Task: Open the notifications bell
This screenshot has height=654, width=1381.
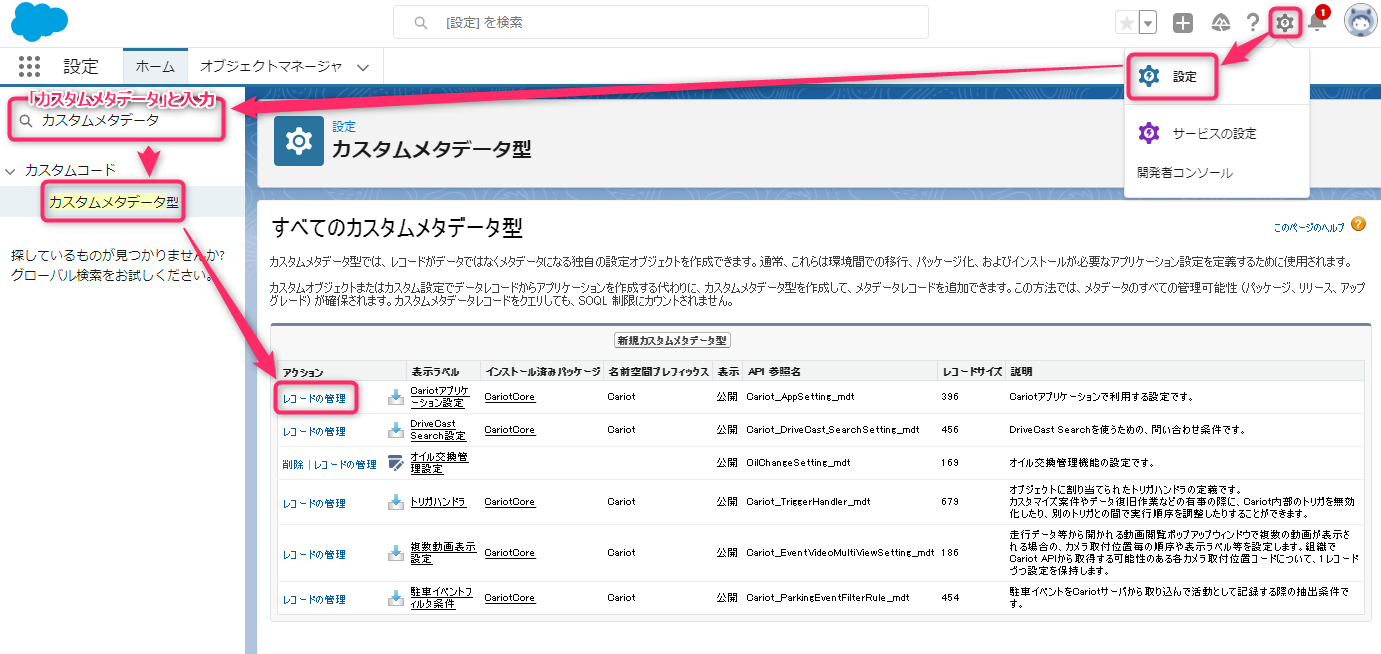Action: (x=1317, y=22)
